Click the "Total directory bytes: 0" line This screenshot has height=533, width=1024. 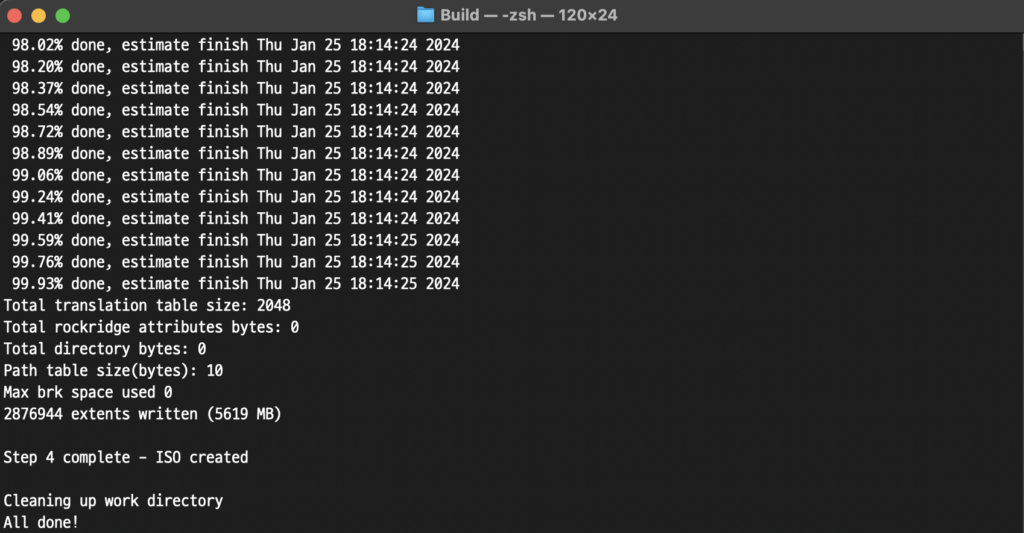[105, 349]
